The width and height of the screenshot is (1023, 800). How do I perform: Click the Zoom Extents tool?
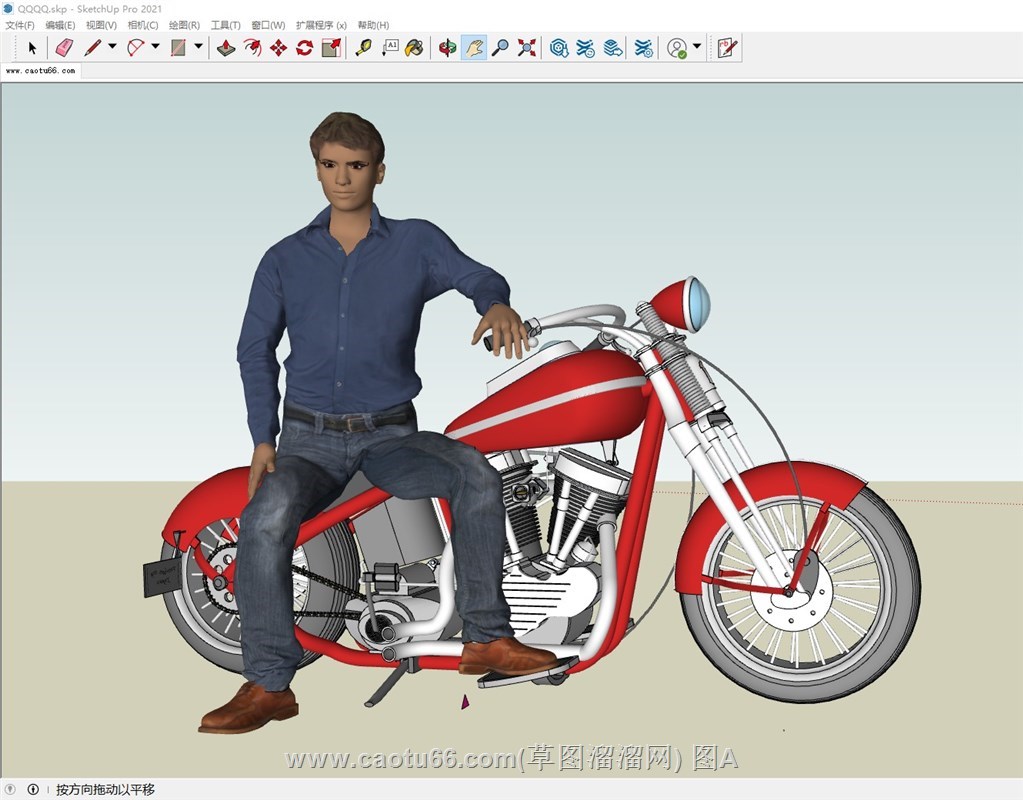(x=527, y=48)
